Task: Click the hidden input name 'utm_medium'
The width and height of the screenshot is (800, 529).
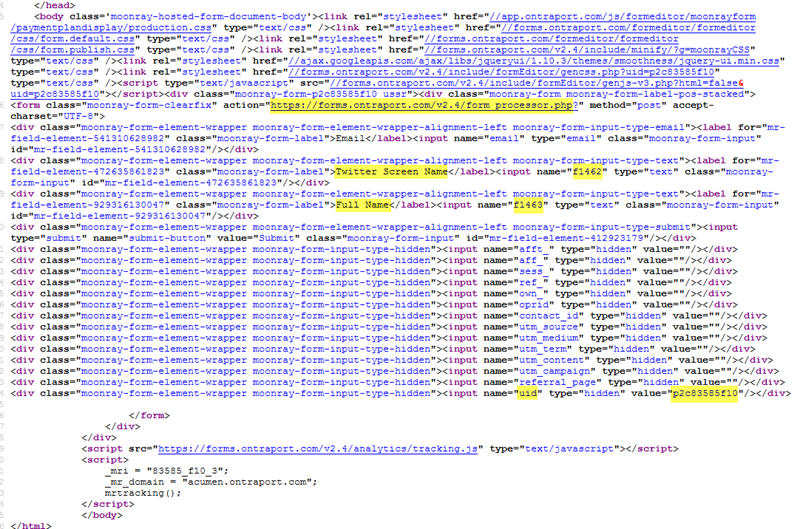Action: point(548,338)
